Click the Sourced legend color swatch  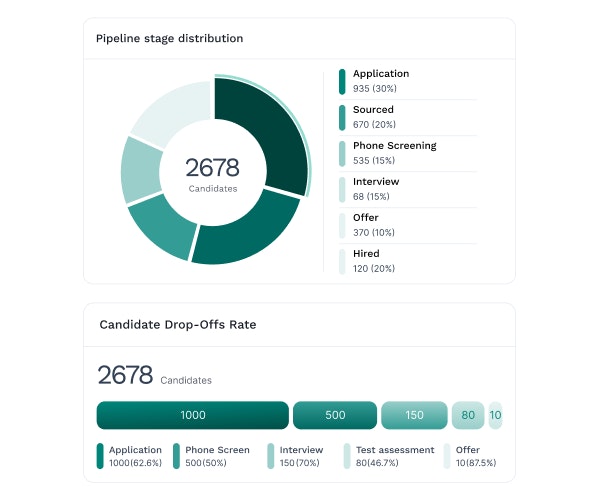[342, 117]
